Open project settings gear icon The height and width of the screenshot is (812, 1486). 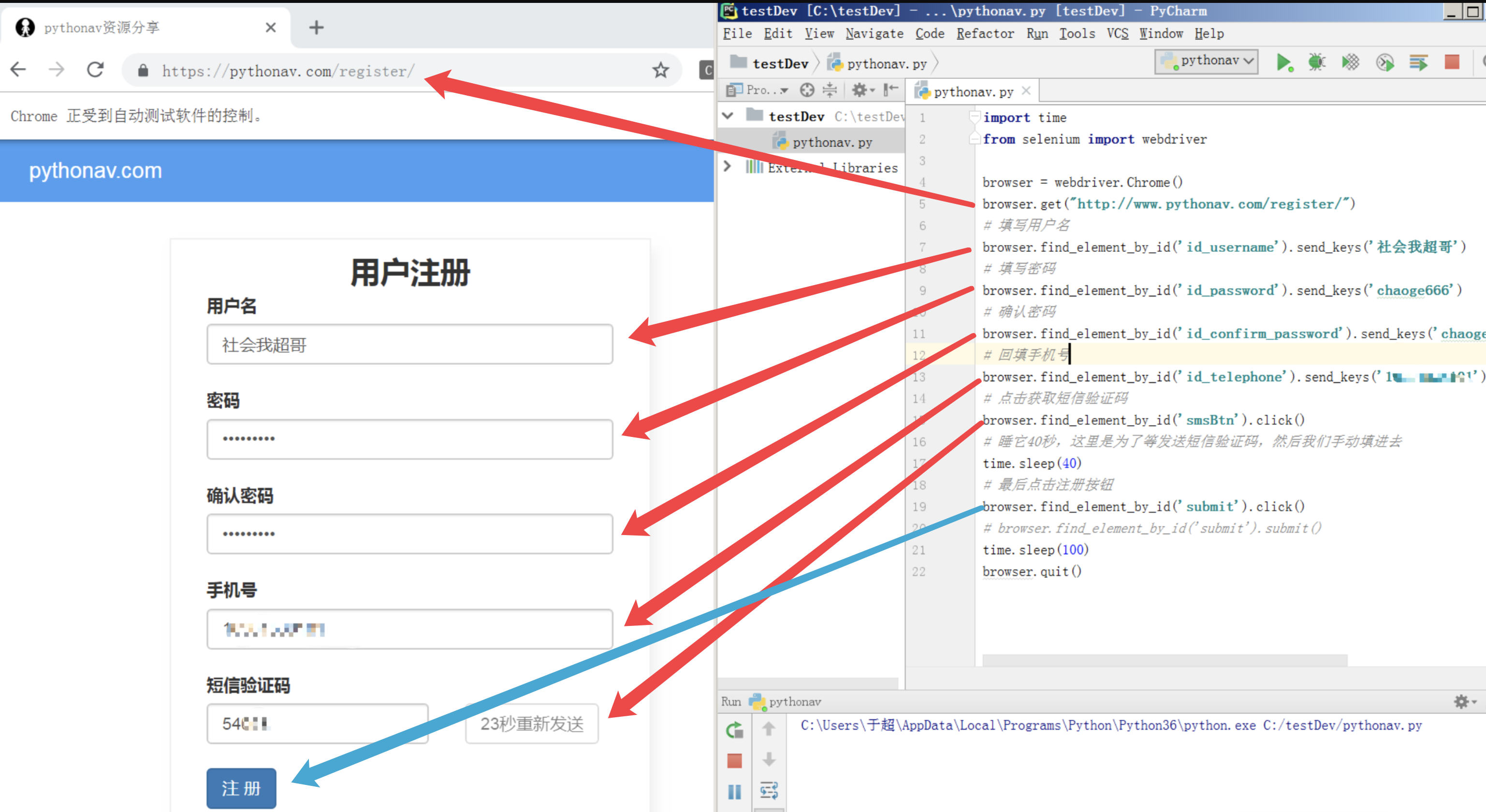(x=860, y=90)
